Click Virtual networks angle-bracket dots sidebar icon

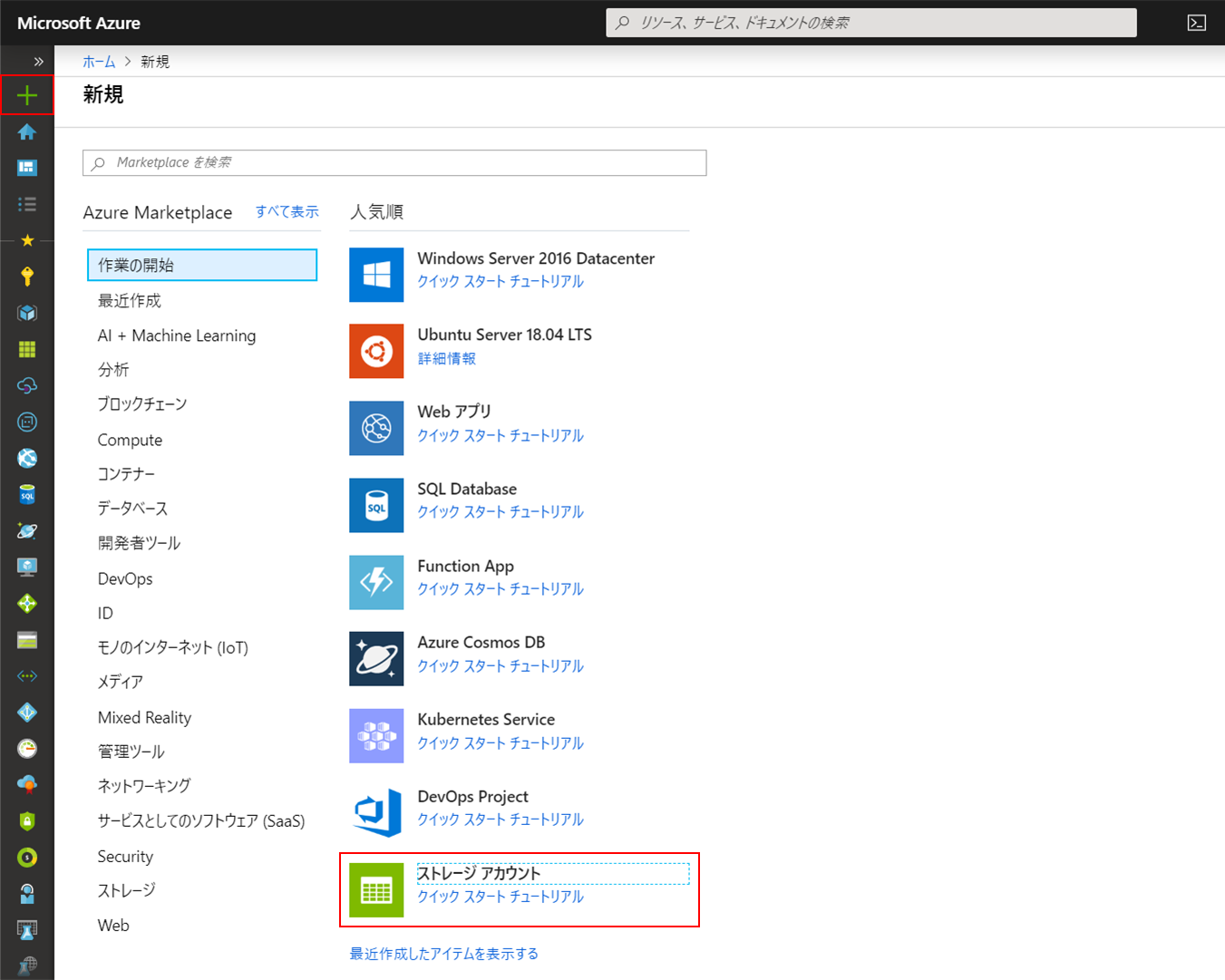tap(27, 676)
